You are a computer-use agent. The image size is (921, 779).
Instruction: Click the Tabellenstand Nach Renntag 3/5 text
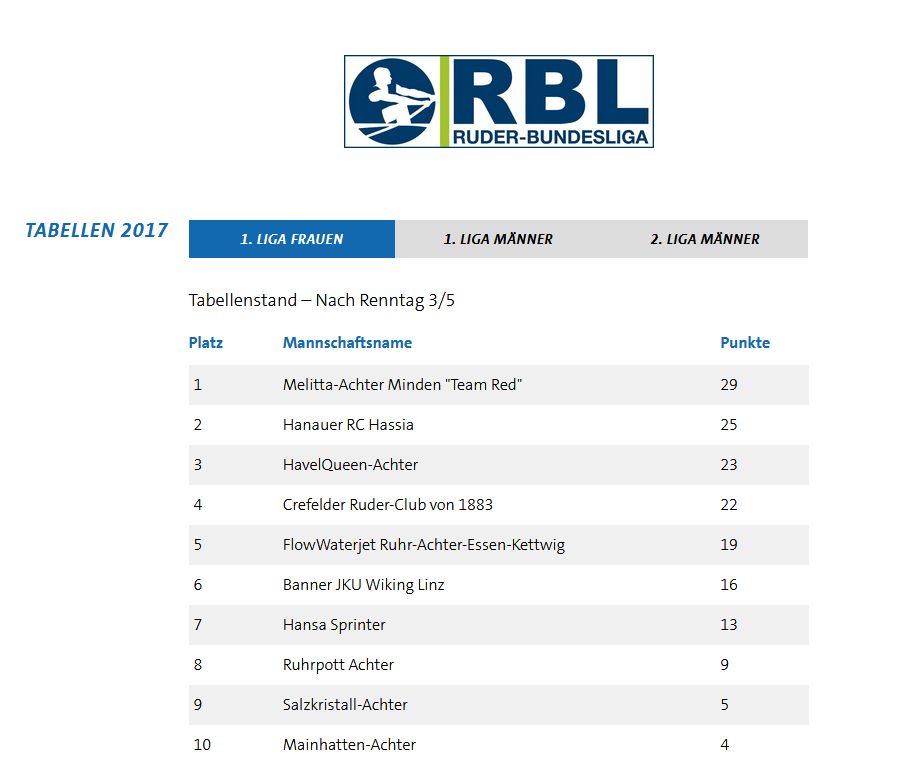point(321,300)
